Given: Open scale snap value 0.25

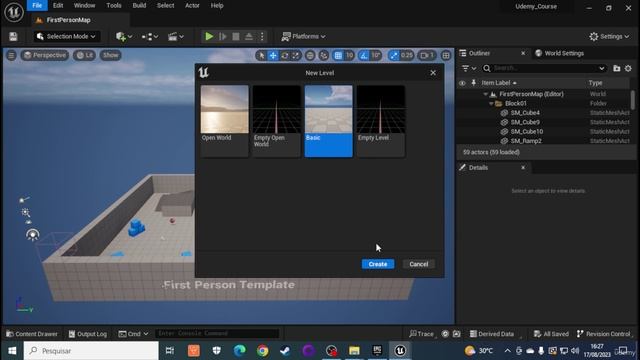Looking at the screenshot, I should pyautogui.click(x=407, y=56).
